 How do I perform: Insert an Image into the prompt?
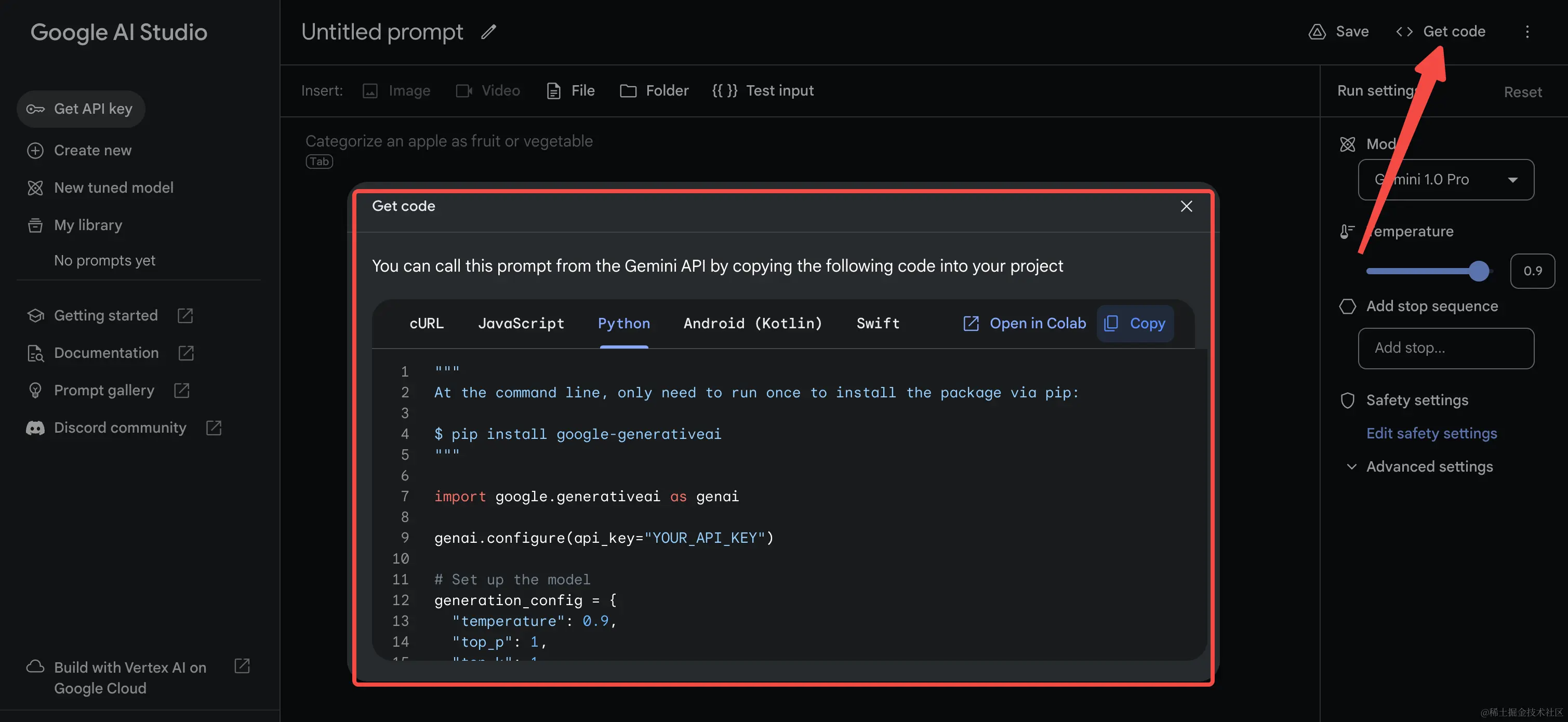(x=396, y=90)
